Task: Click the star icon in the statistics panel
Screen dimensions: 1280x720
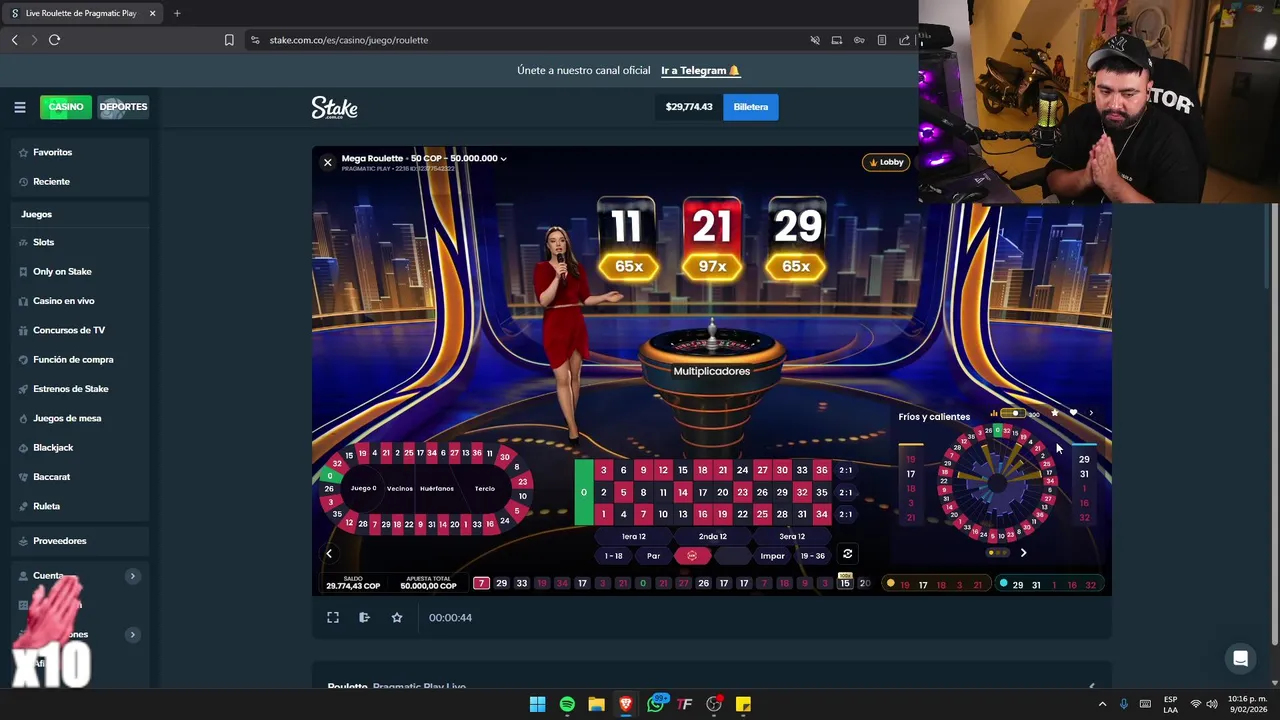Action: tap(1054, 413)
